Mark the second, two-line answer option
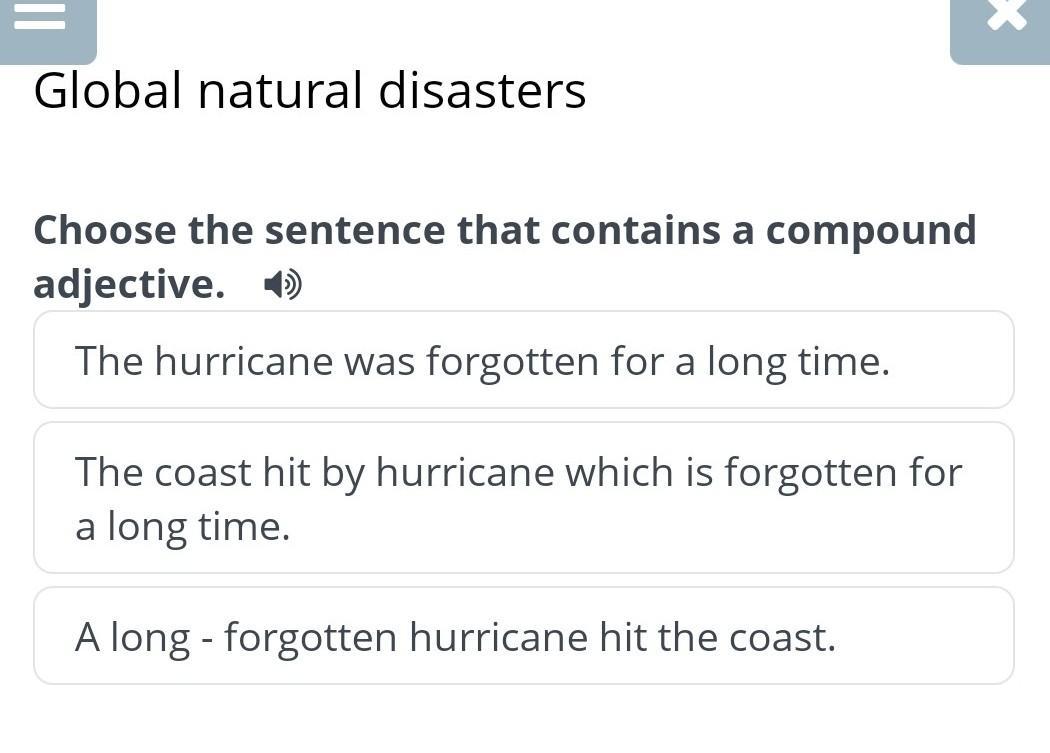 tap(523, 498)
